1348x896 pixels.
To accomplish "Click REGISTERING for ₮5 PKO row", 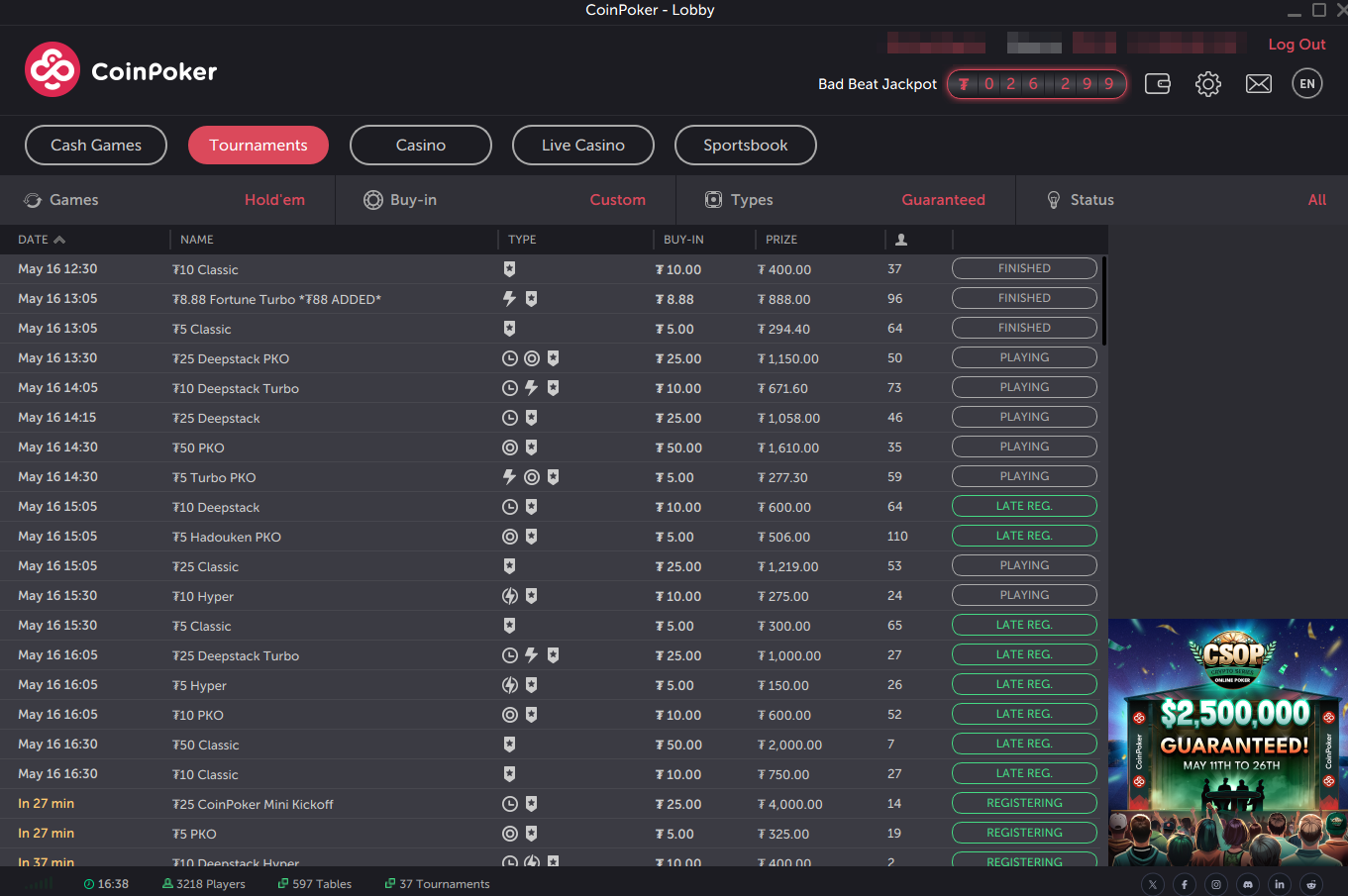I will point(1024,833).
